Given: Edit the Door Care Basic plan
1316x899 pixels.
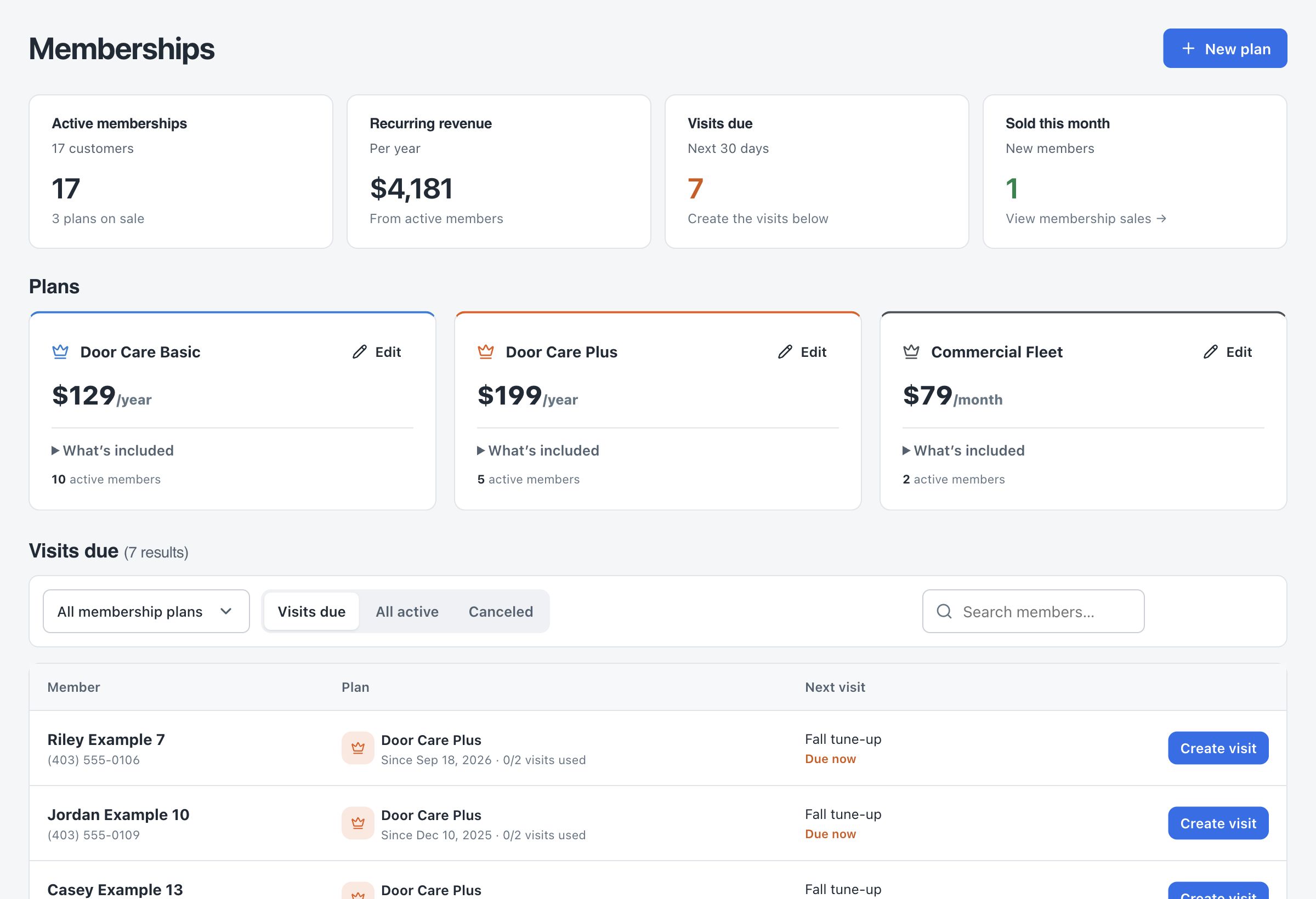Looking at the screenshot, I should tap(377, 351).
